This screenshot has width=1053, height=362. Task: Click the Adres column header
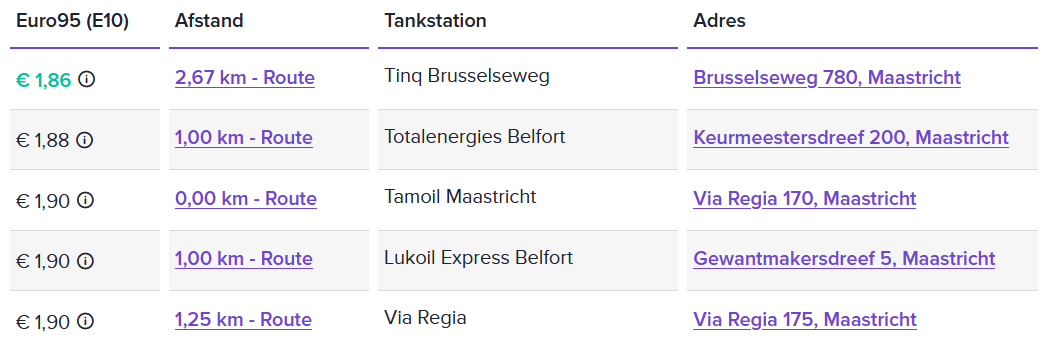[x=719, y=21]
